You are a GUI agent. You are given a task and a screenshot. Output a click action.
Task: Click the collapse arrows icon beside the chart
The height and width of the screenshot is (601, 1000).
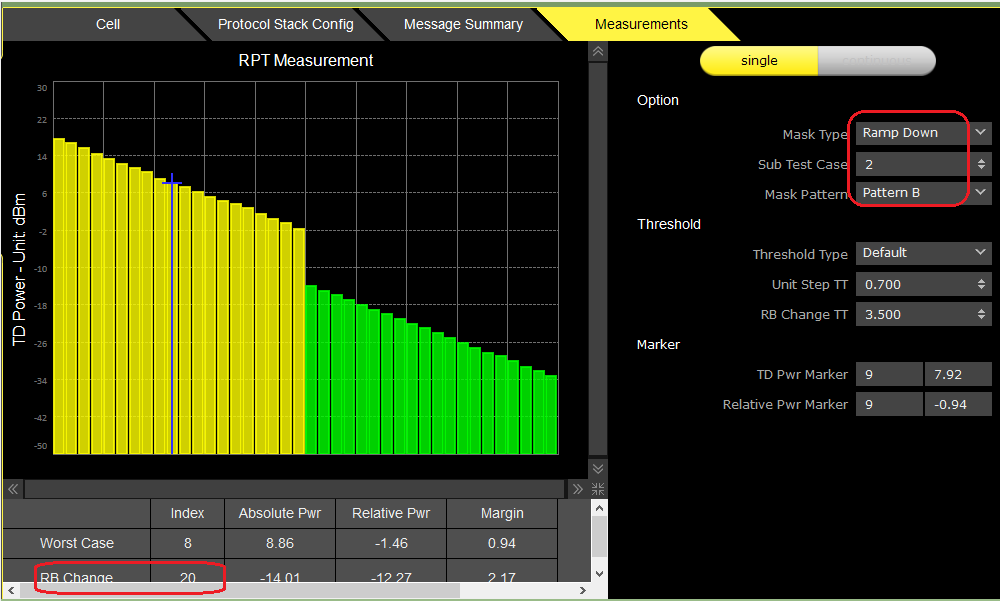pyautogui.click(x=598, y=489)
